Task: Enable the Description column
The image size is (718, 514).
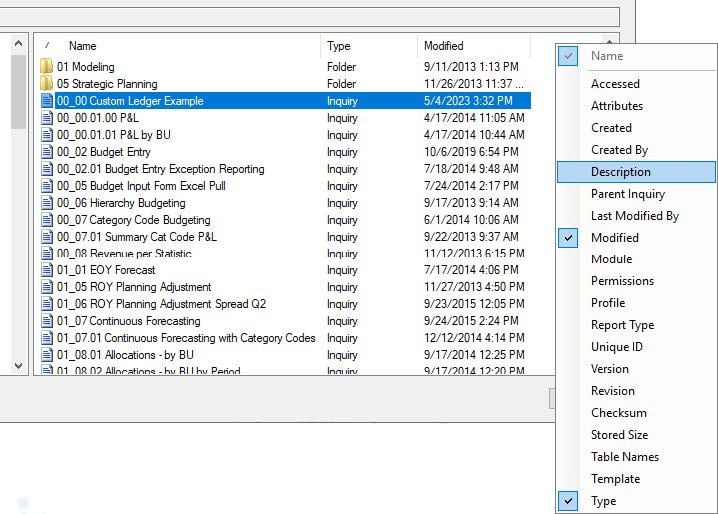Action: [620, 172]
